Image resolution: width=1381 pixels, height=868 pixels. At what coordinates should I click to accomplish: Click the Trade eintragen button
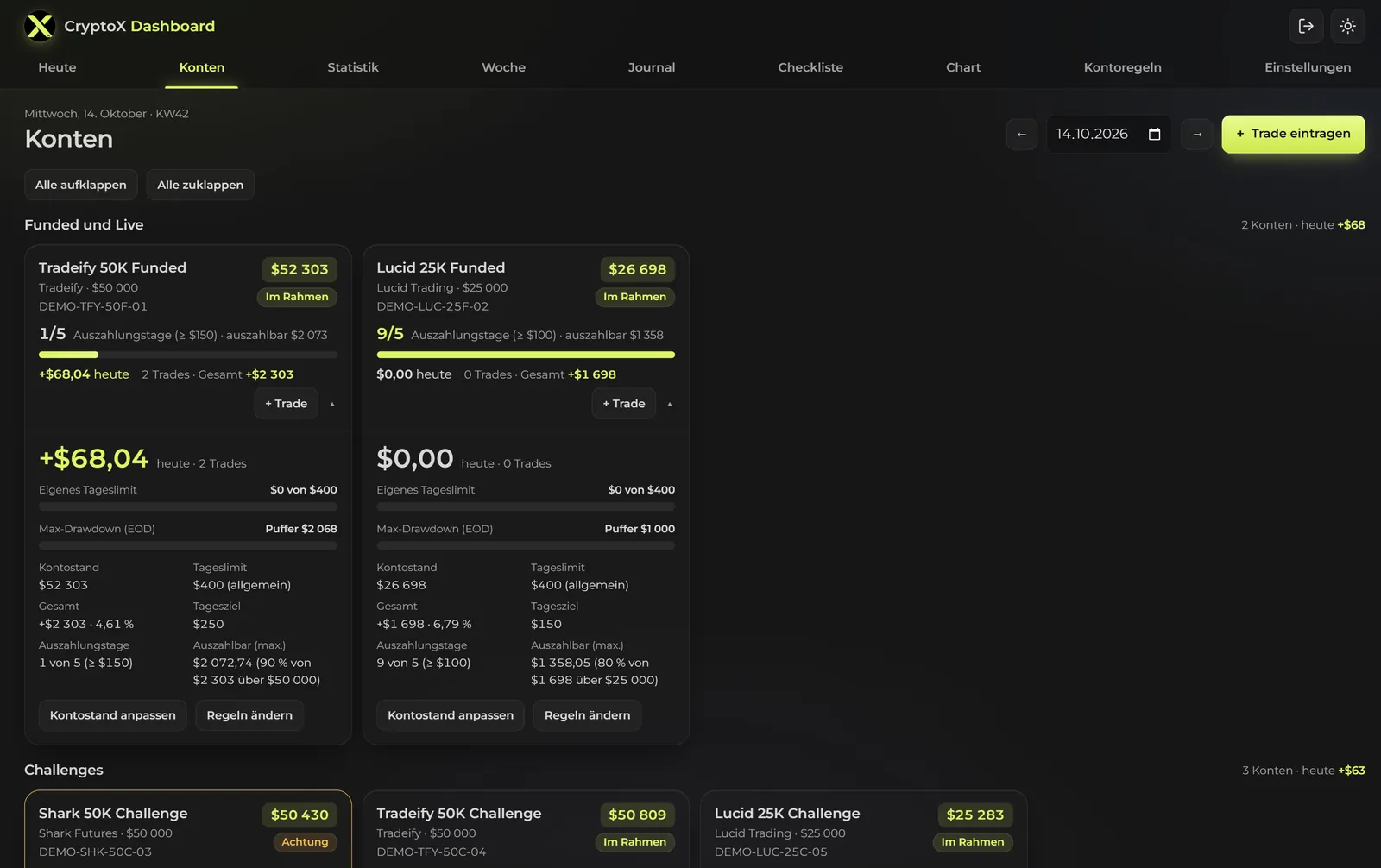pos(1293,134)
